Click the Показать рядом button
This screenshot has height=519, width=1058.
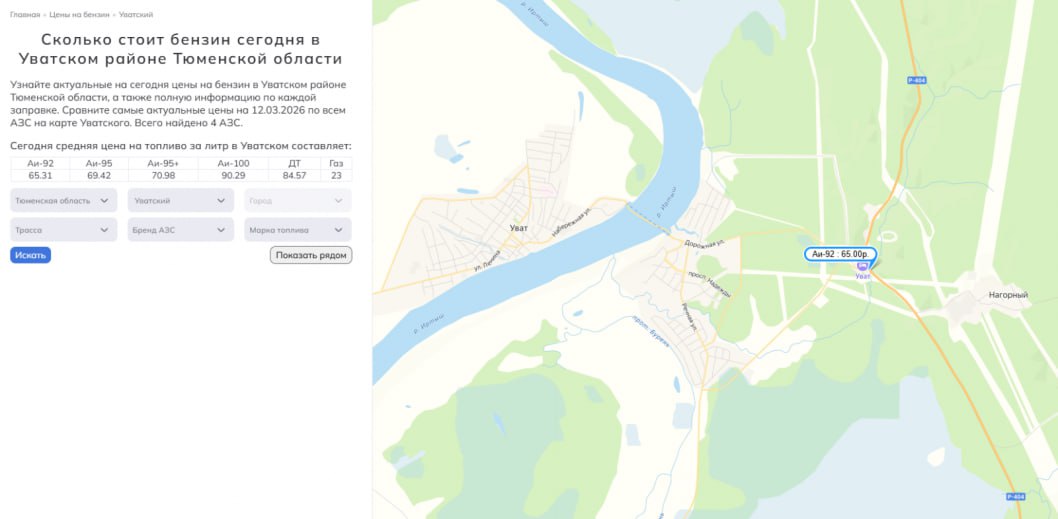point(311,255)
